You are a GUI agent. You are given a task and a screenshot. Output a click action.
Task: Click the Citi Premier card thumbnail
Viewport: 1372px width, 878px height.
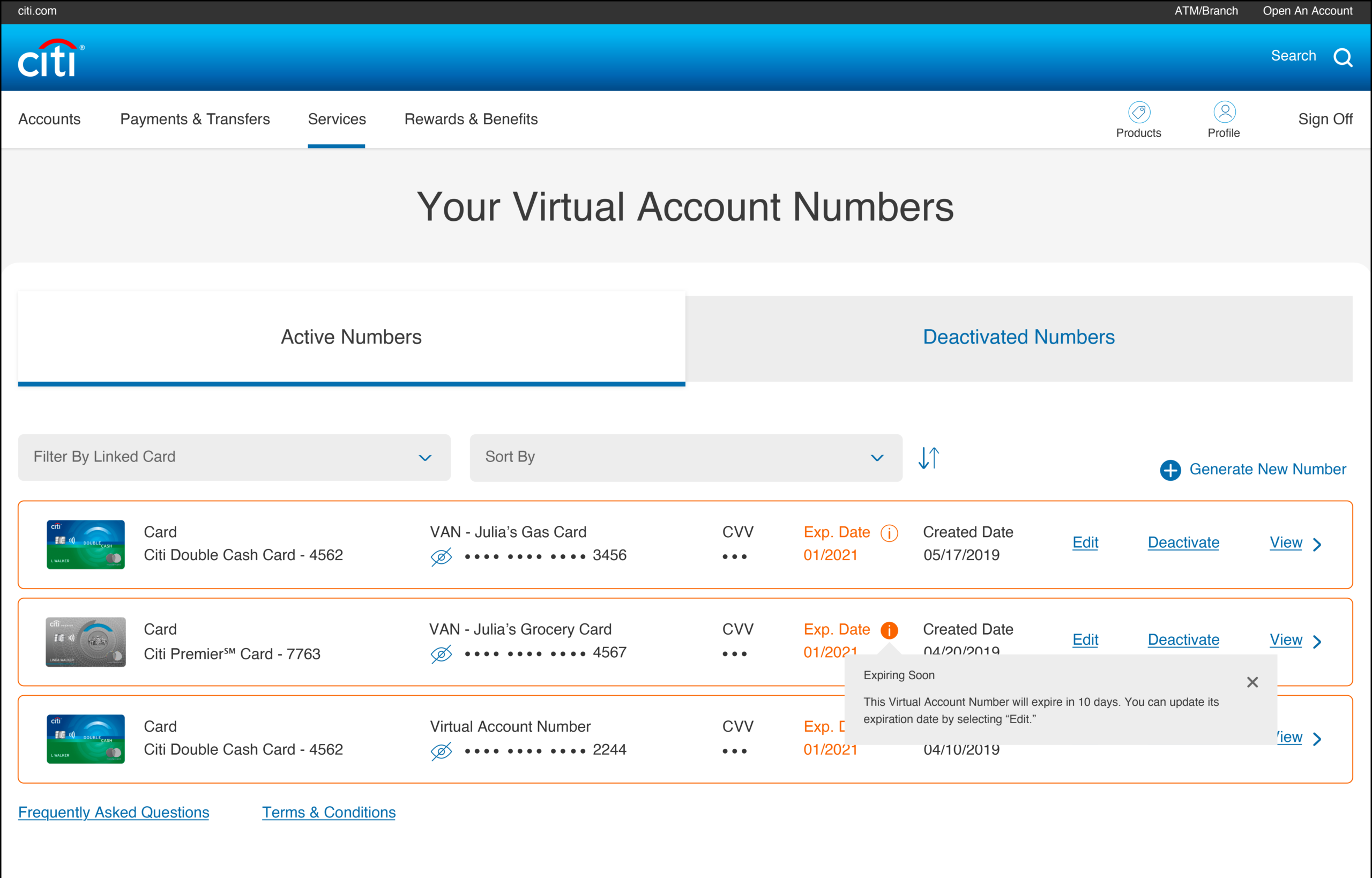pyautogui.click(x=86, y=642)
